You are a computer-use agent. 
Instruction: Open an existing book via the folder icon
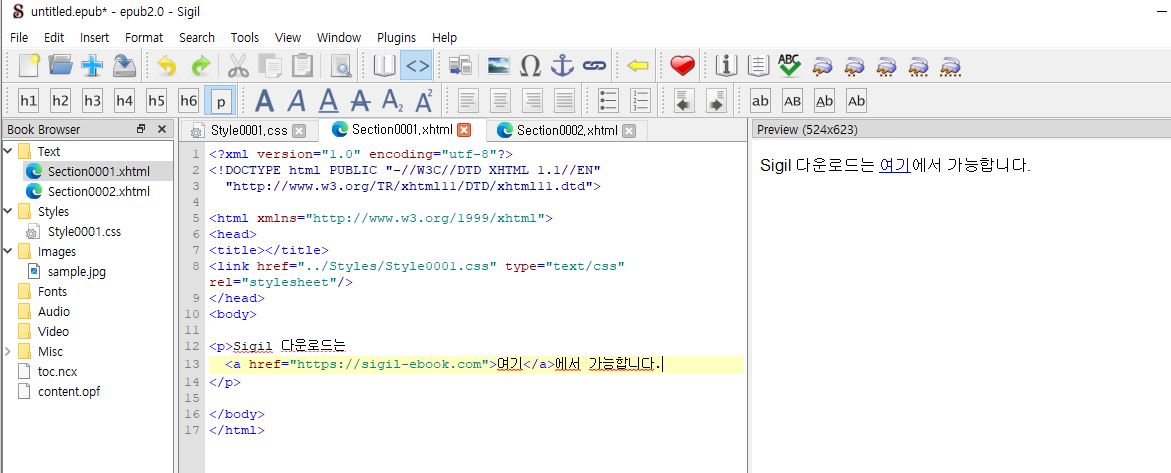(x=60, y=66)
